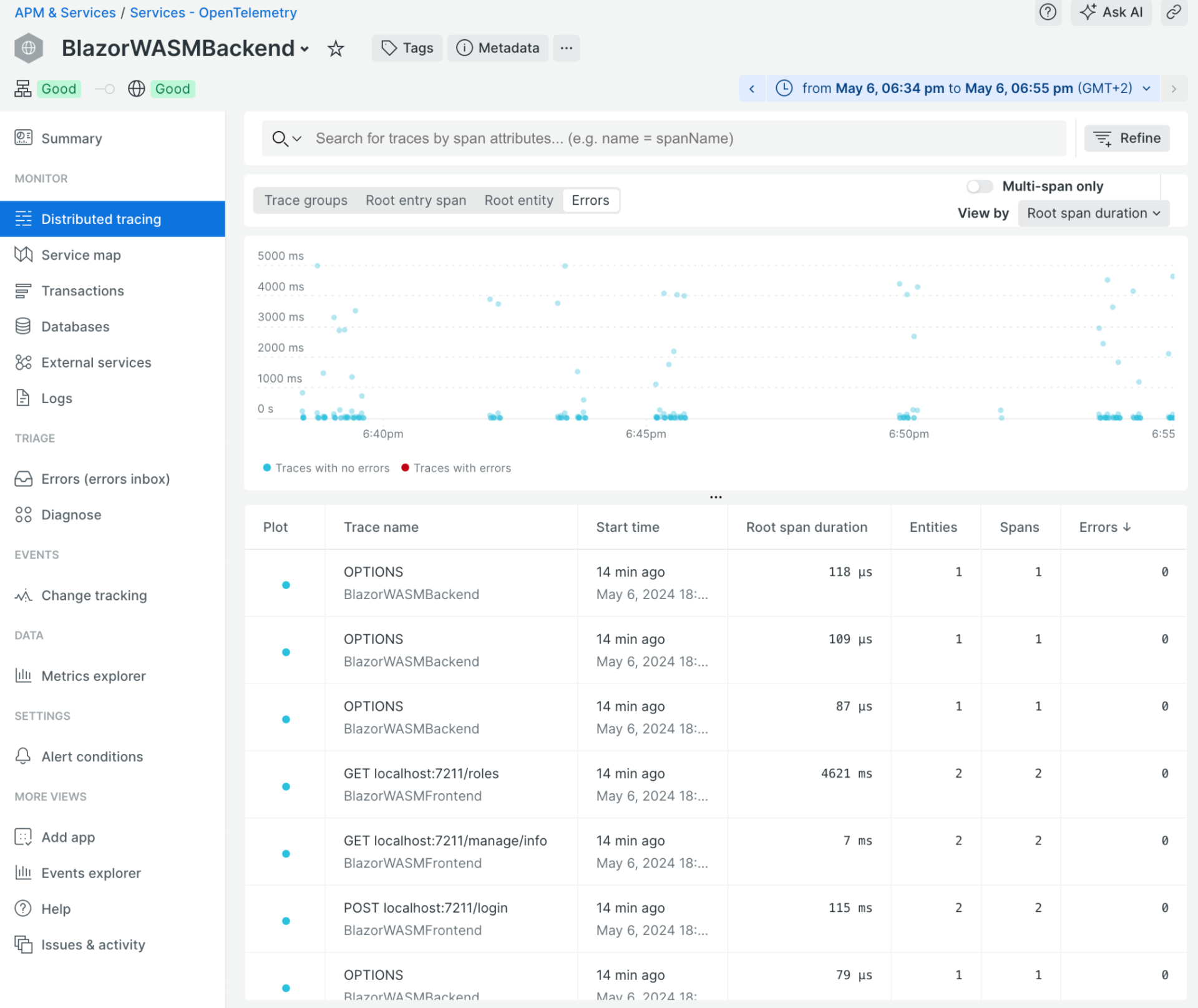1198x1008 pixels.
Task: Open the Databases view
Action: 74,326
